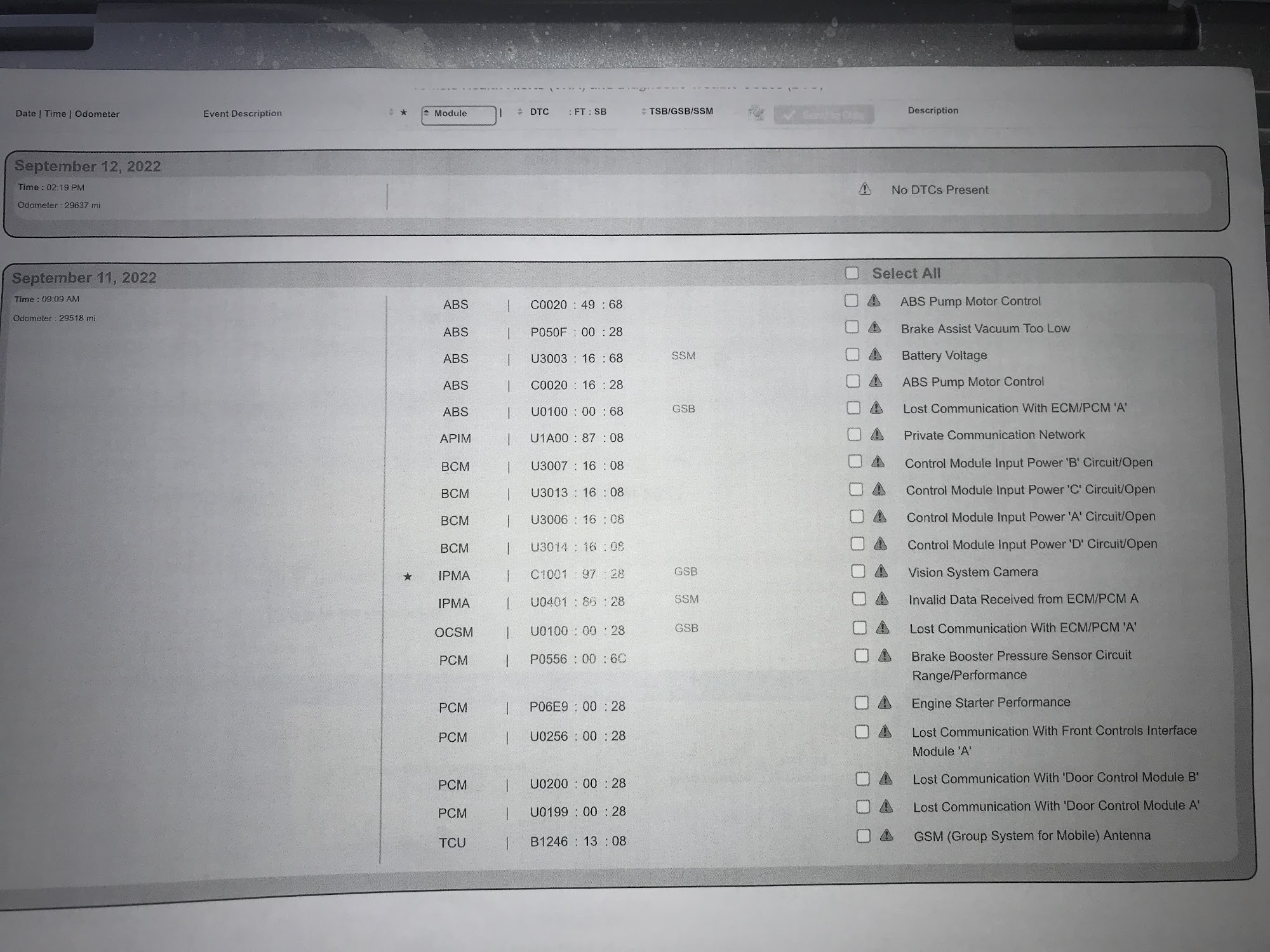Tick checkbox for Brake Assist Vacuum Too Low
This screenshot has height=952, width=1270.
click(x=852, y=327)
